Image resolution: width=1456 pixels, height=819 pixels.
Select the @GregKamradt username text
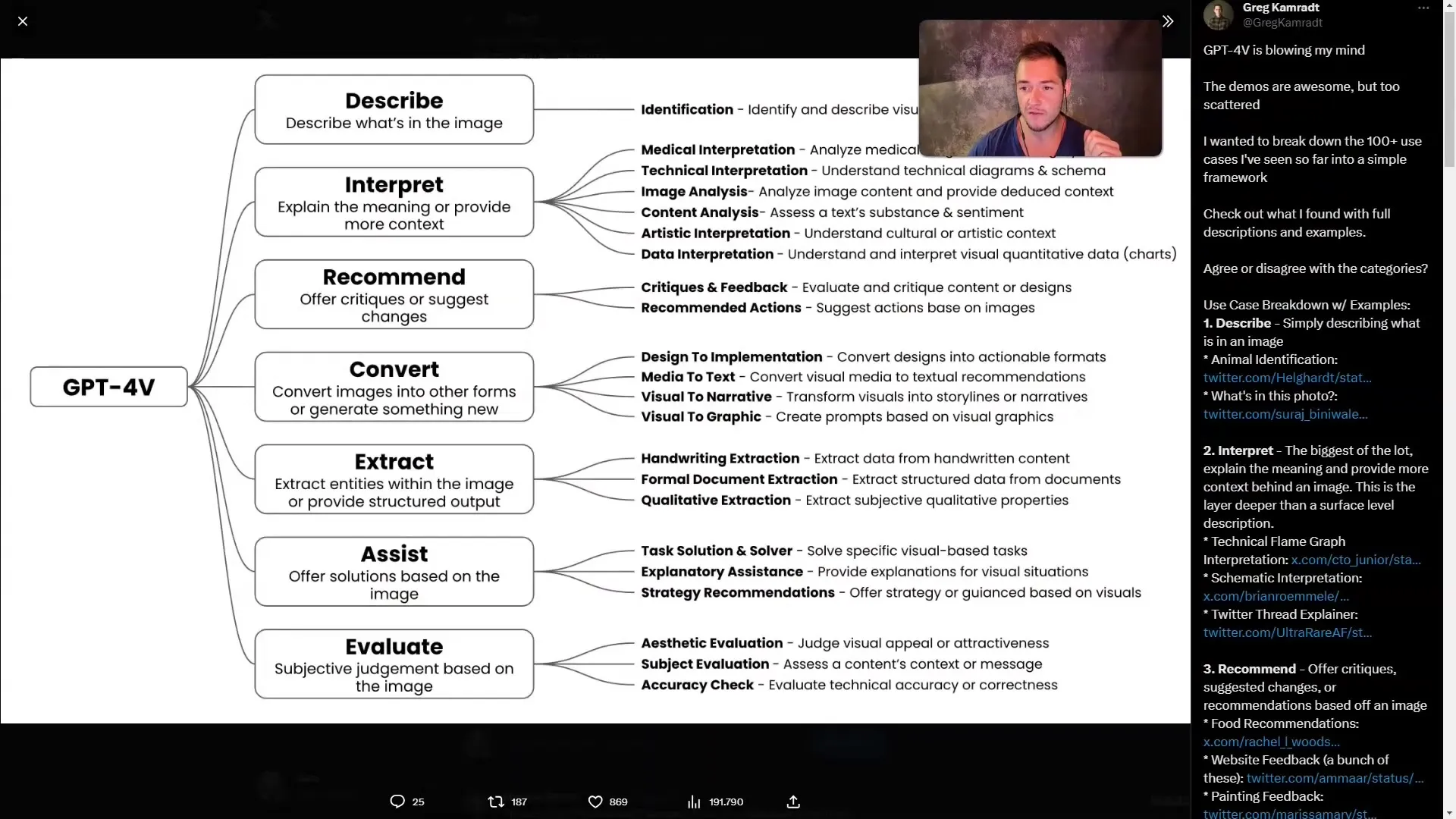(x=1283, y=22)
